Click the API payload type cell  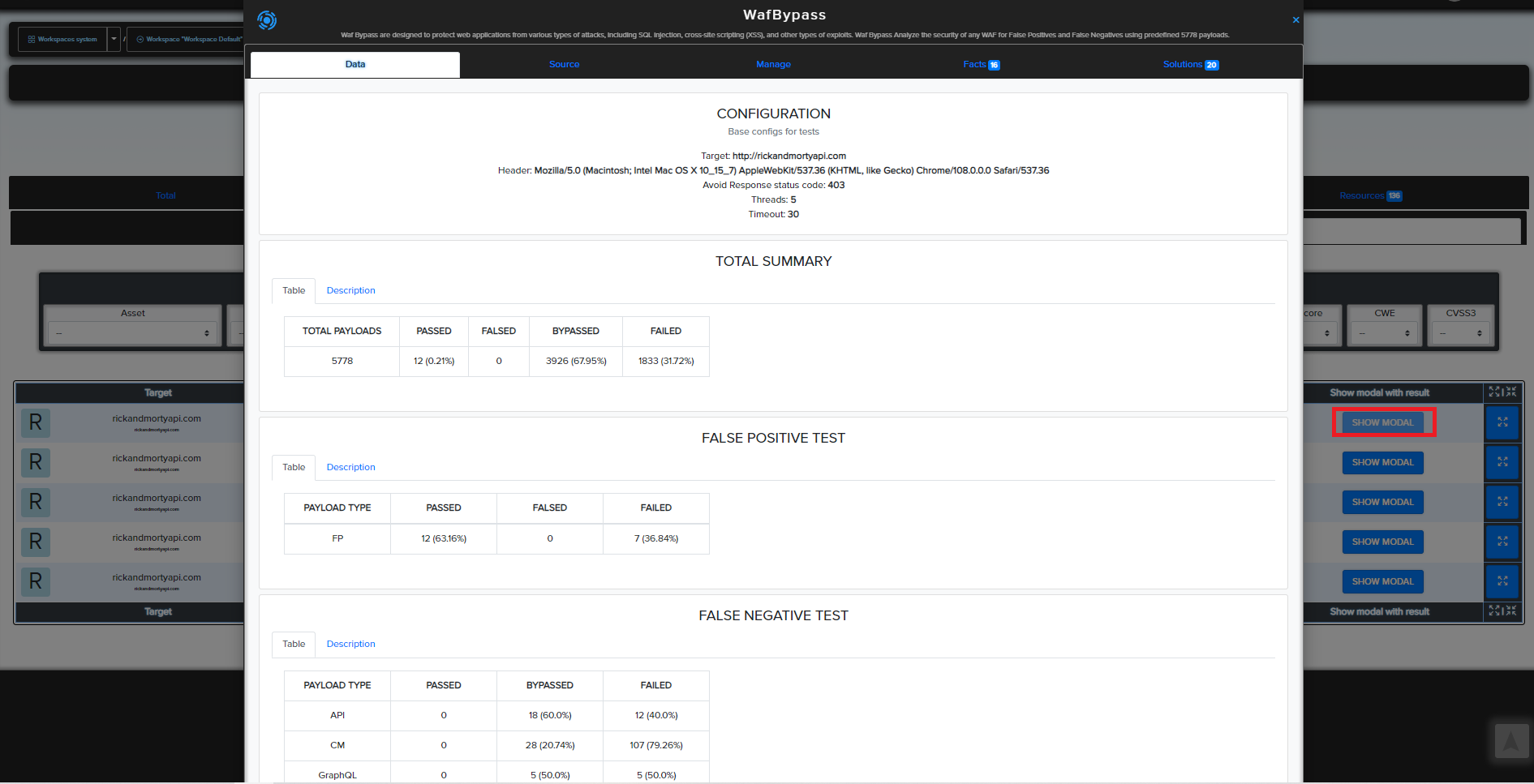tap(337, 715)
